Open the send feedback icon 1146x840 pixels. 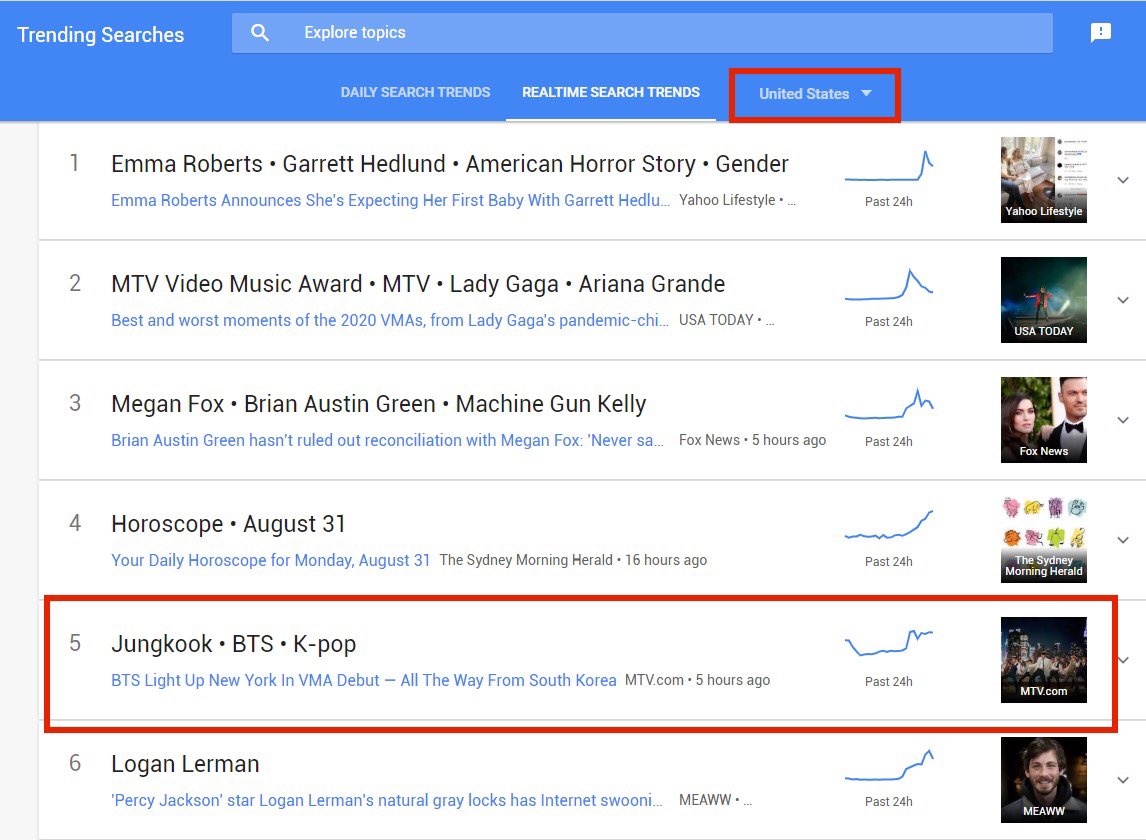(1100, 32)
